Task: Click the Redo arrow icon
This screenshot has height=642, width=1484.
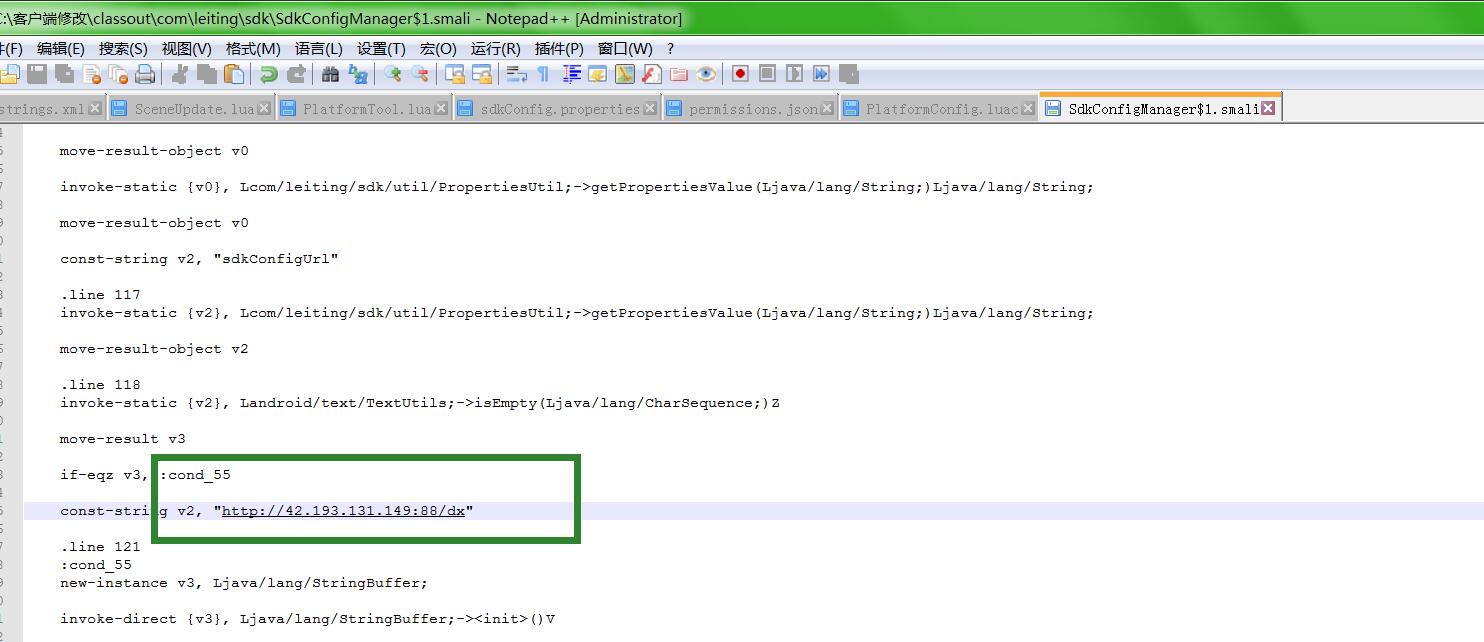Action: (296, 74)
